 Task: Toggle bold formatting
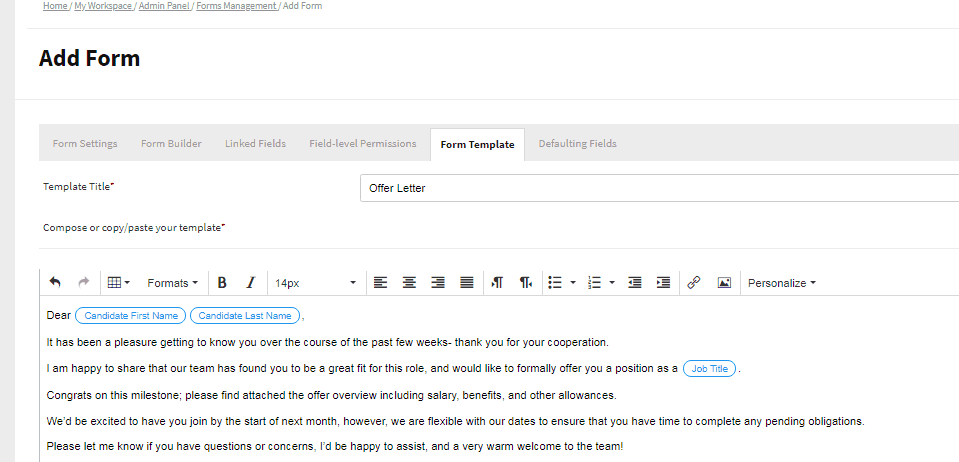222,283
